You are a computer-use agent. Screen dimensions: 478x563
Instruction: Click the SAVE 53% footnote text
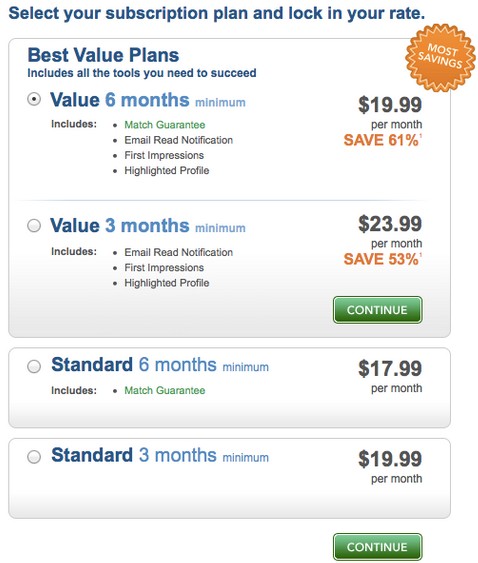coord(382,259)
